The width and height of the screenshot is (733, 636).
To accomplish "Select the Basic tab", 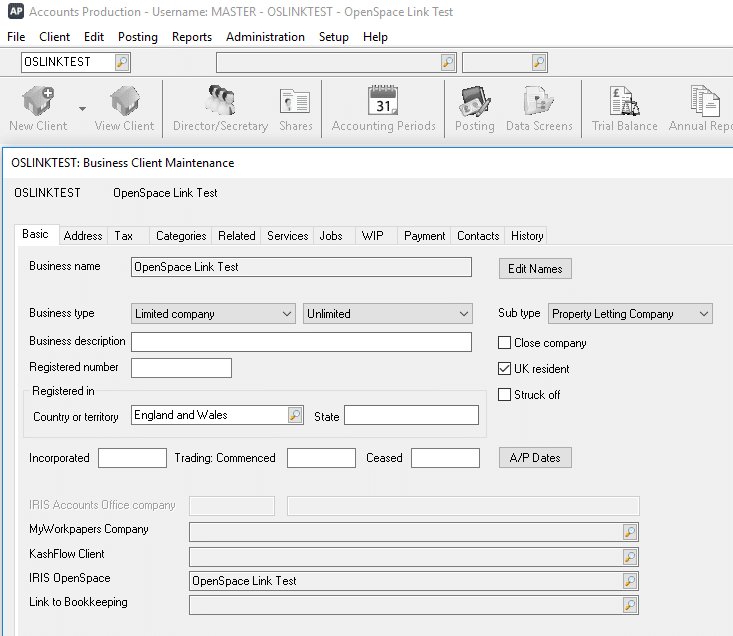I will pos(36,234).
